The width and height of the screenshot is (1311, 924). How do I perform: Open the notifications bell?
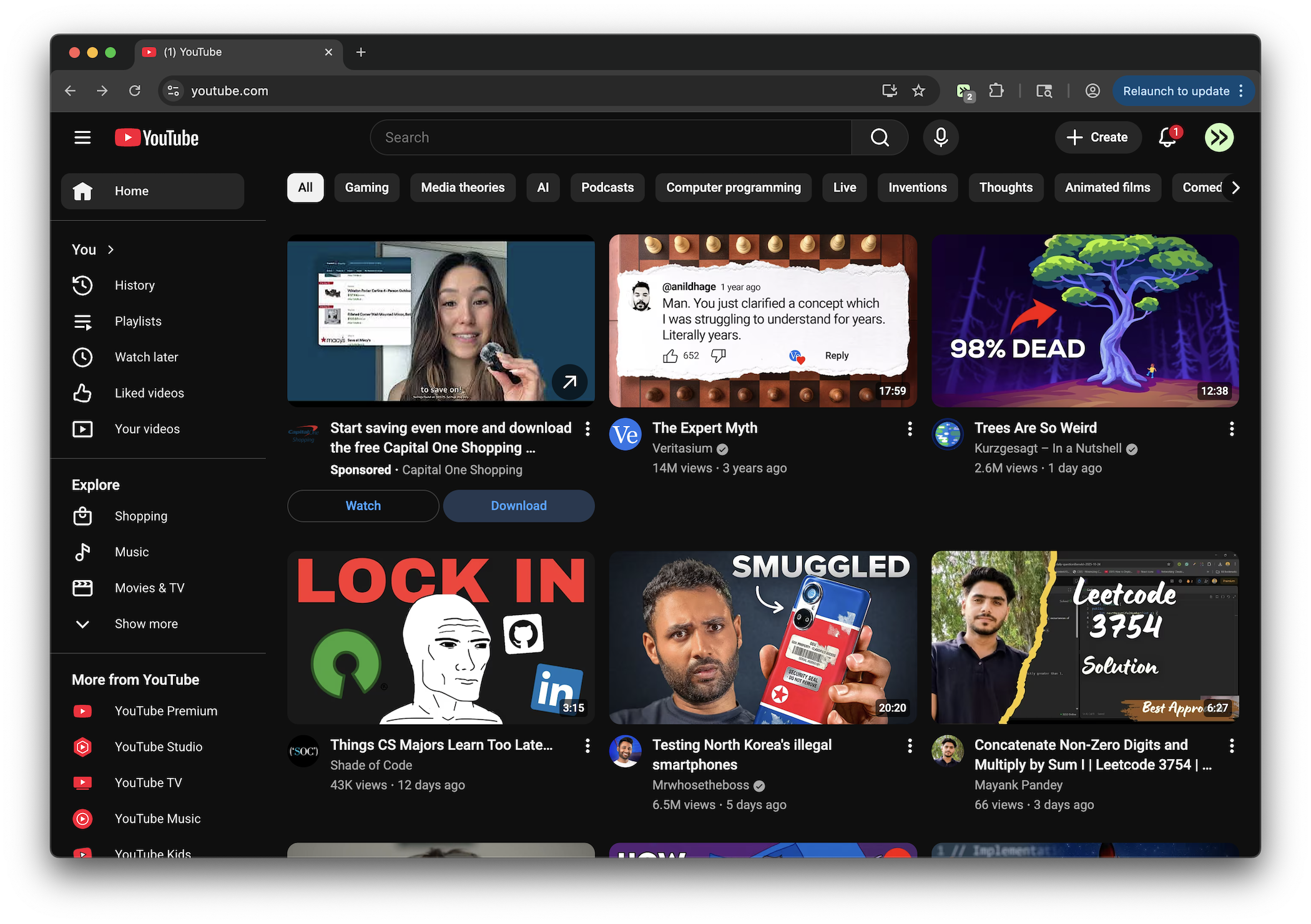pos(1167,137)
